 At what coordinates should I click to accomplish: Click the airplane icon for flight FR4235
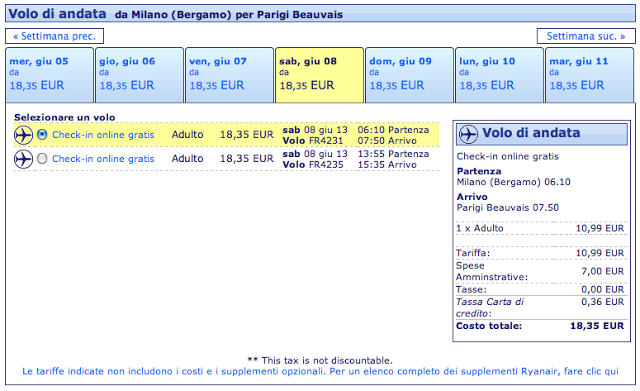coord(23,159)
